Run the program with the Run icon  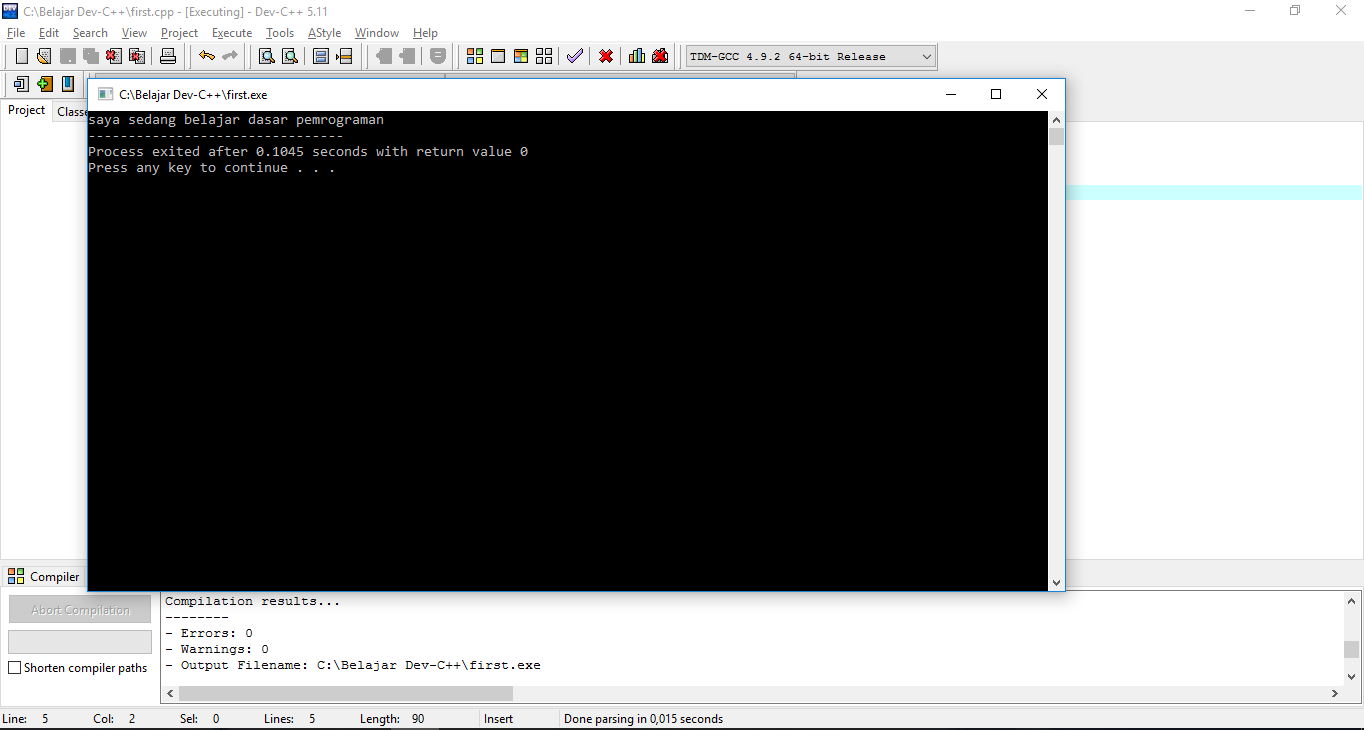pos(498,56)
